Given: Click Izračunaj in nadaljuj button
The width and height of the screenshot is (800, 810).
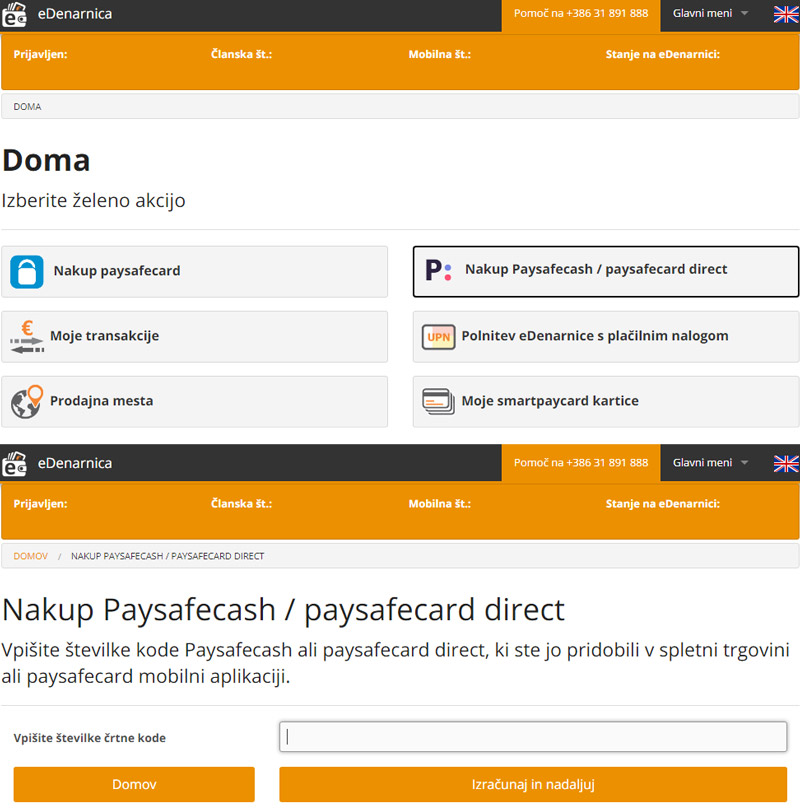Looking at the screenshot, I should [533, 784].
